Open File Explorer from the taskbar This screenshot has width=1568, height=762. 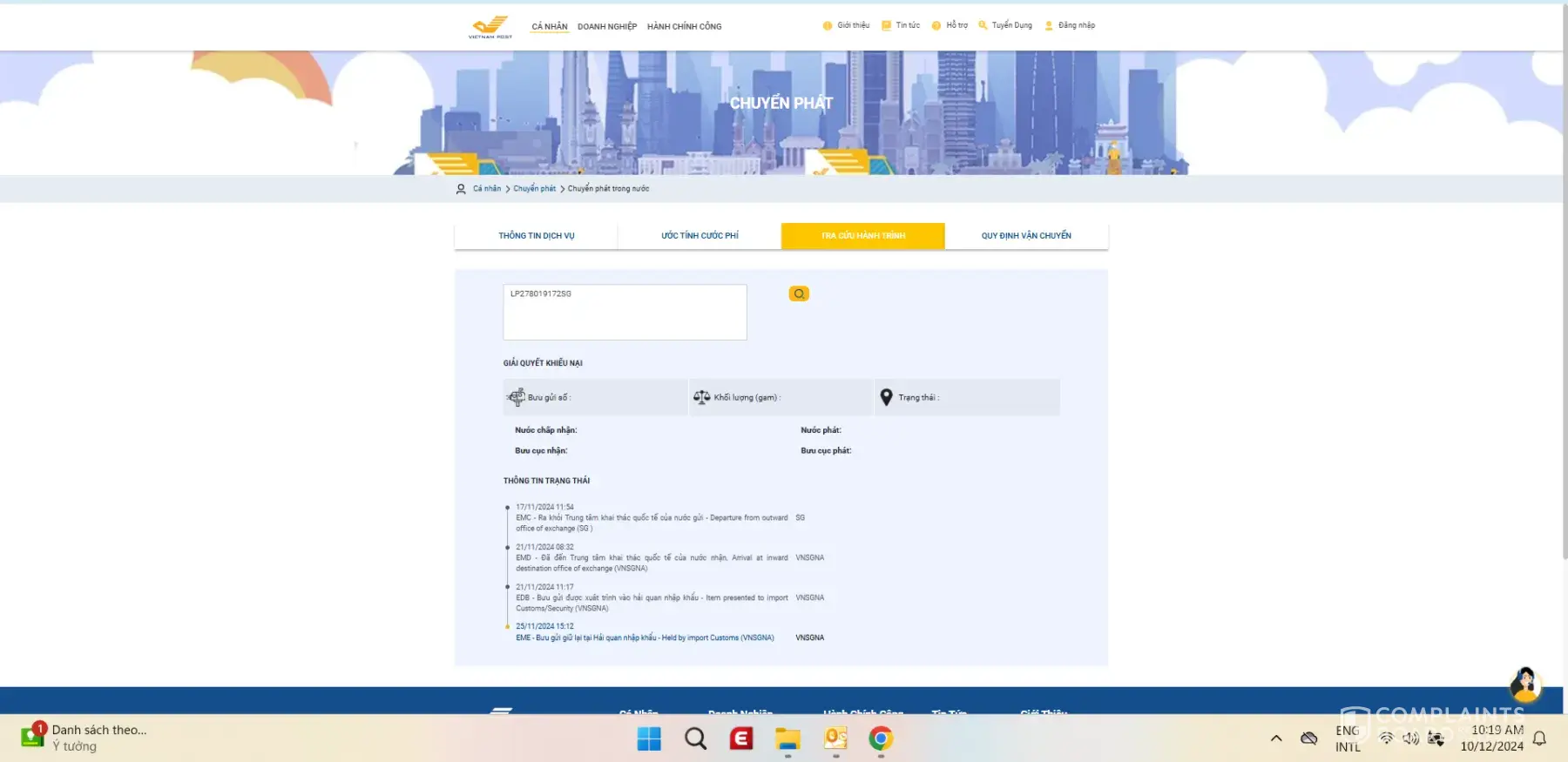coord(787,739)
